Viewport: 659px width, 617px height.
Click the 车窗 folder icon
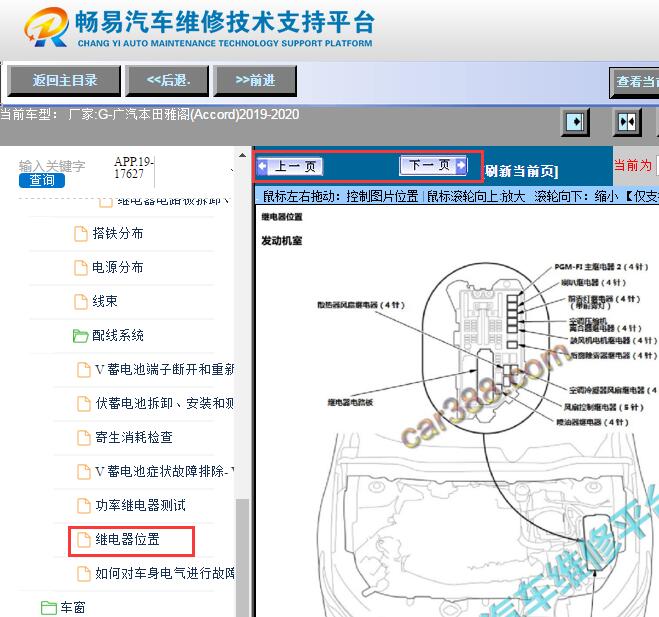point(49,608)
